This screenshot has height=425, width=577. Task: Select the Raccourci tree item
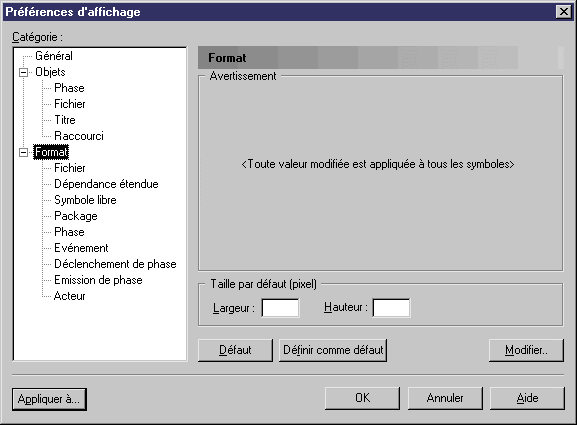79,136
